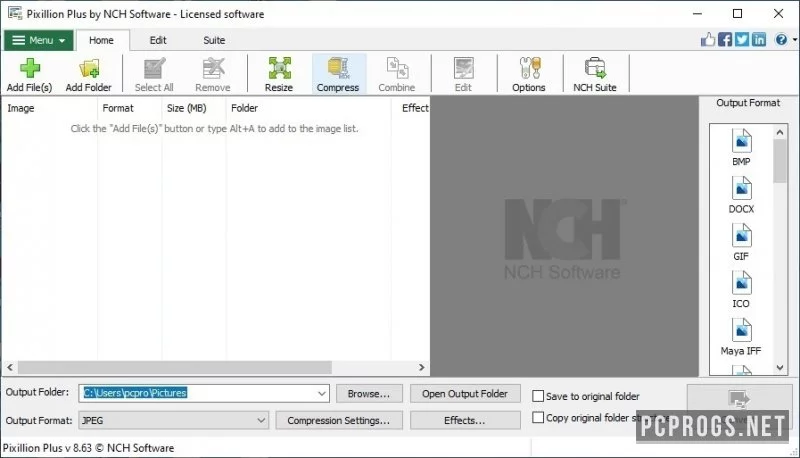Click the Output Format list scroll down arrow
800x458 pixels.
780,367
